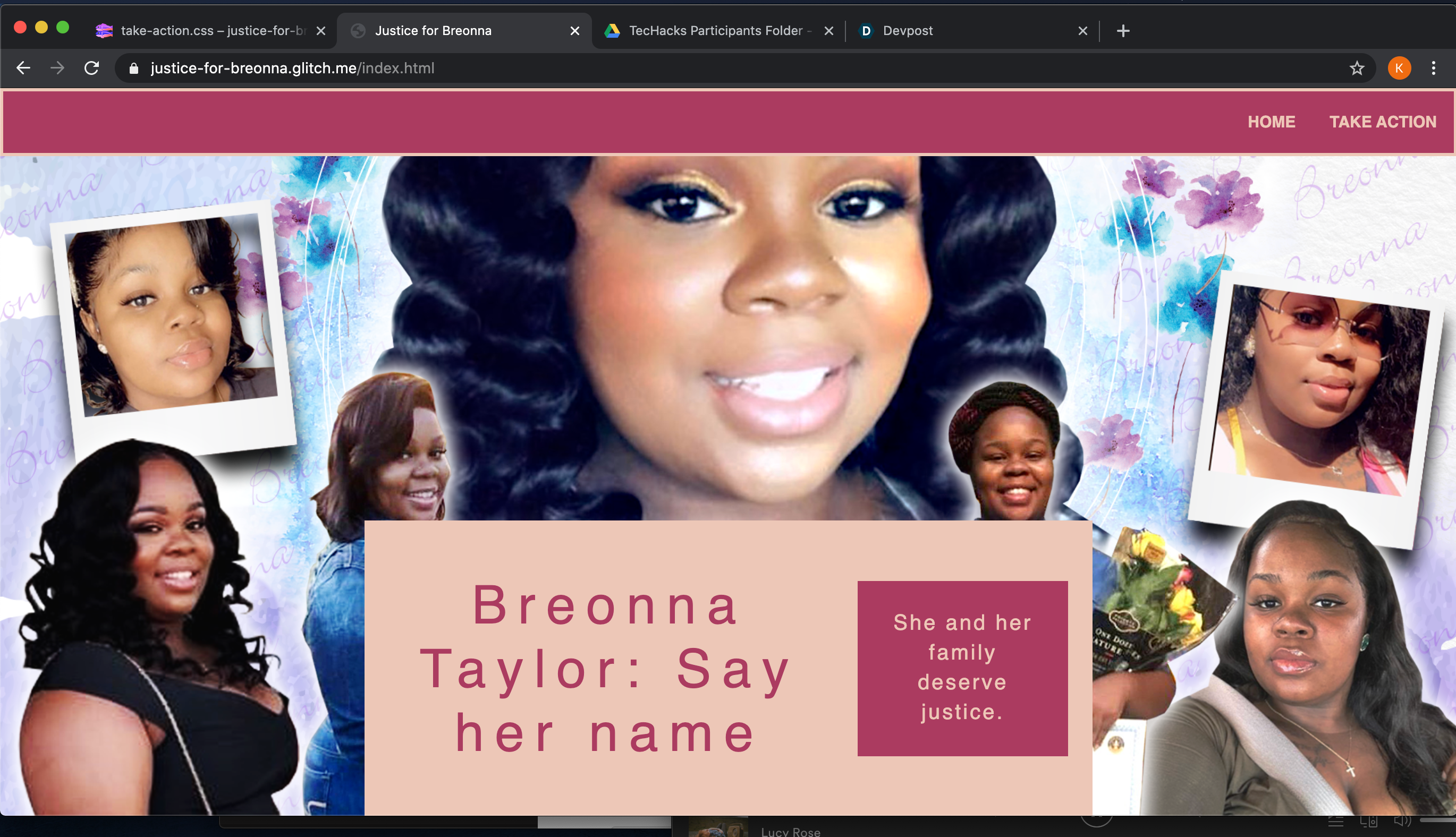
Task: Close the Devpost tab
Action: click(1082, 30)
